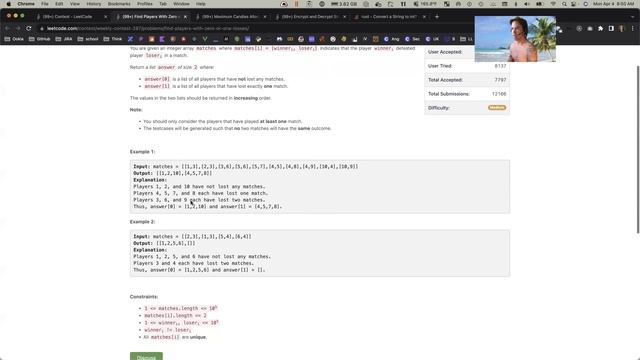Click the Example 2 heading
640x360 pixels.
[x=142, y=222]
